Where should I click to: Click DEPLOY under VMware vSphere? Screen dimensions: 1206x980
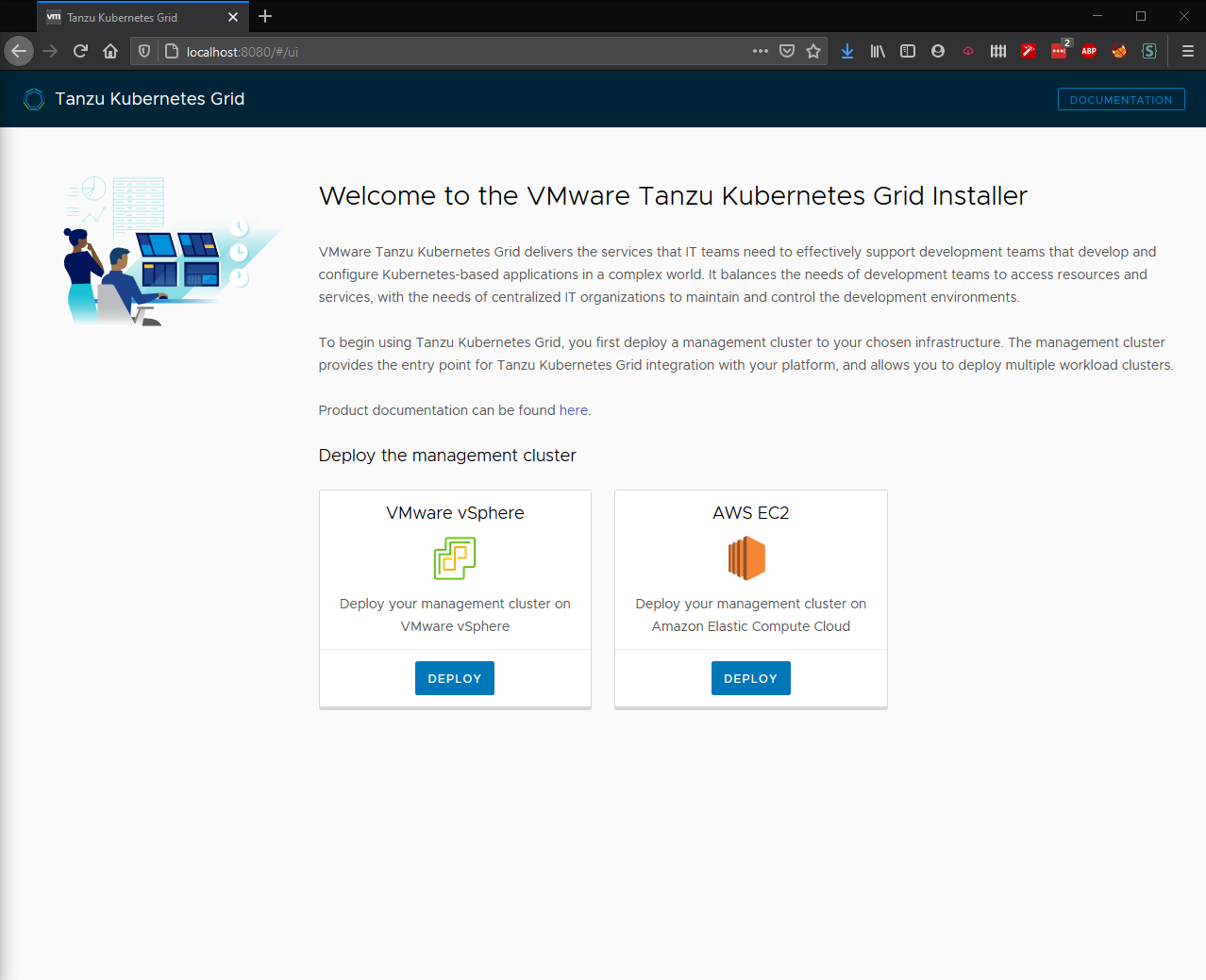(455, 678)
